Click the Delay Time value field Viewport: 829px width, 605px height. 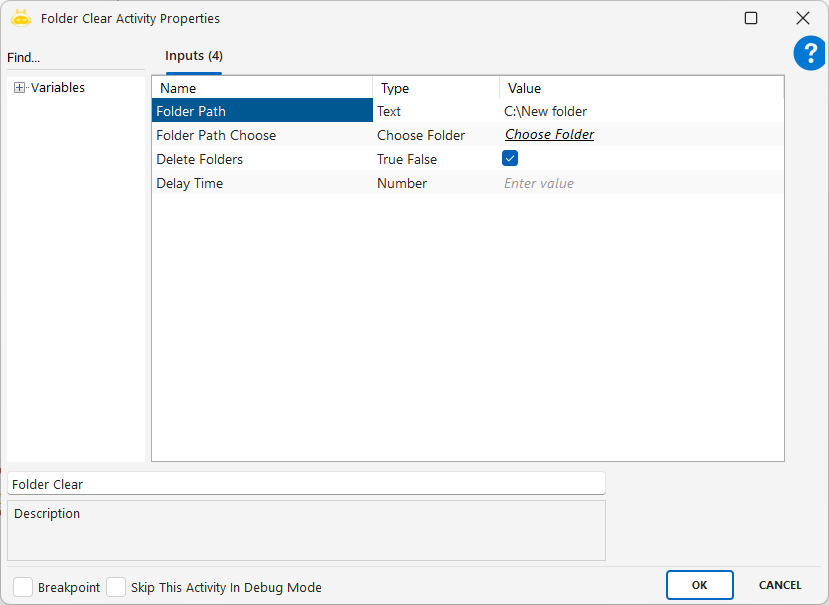(x=640, y=183)
